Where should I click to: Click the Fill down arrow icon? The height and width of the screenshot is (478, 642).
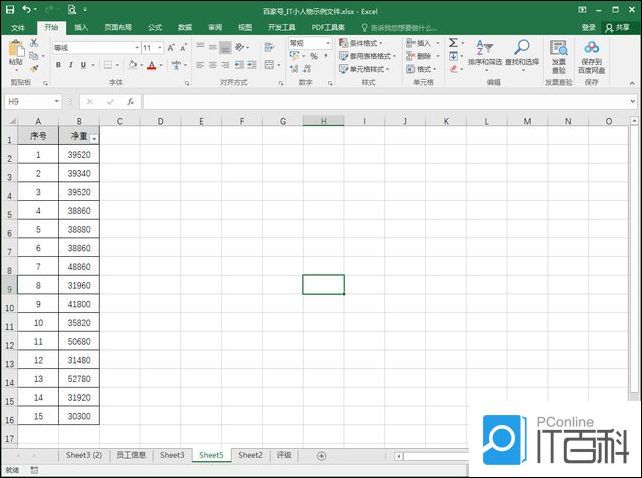[454, 56]
